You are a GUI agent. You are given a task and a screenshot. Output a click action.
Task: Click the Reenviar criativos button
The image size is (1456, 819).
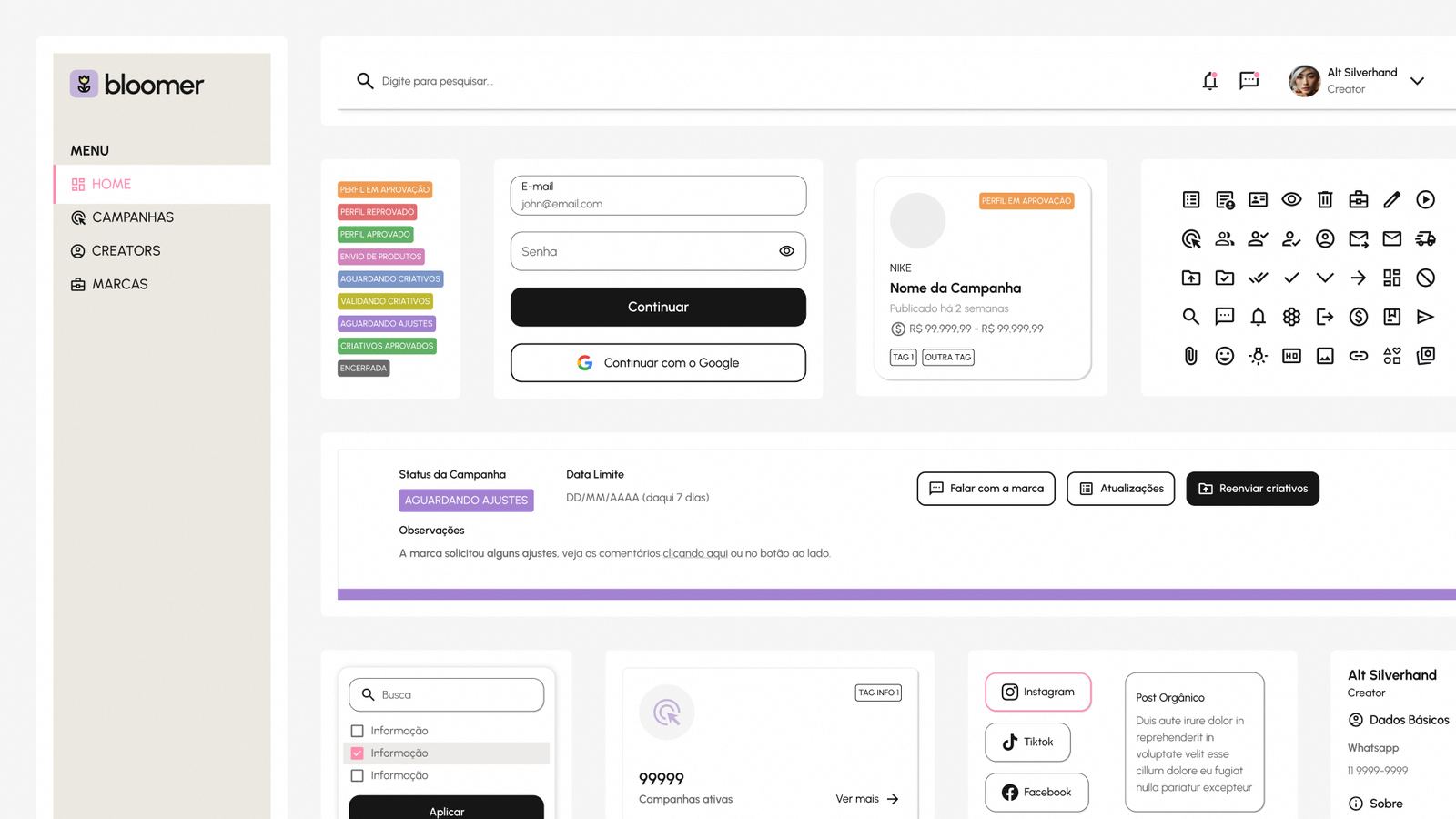coord(1253,489)
